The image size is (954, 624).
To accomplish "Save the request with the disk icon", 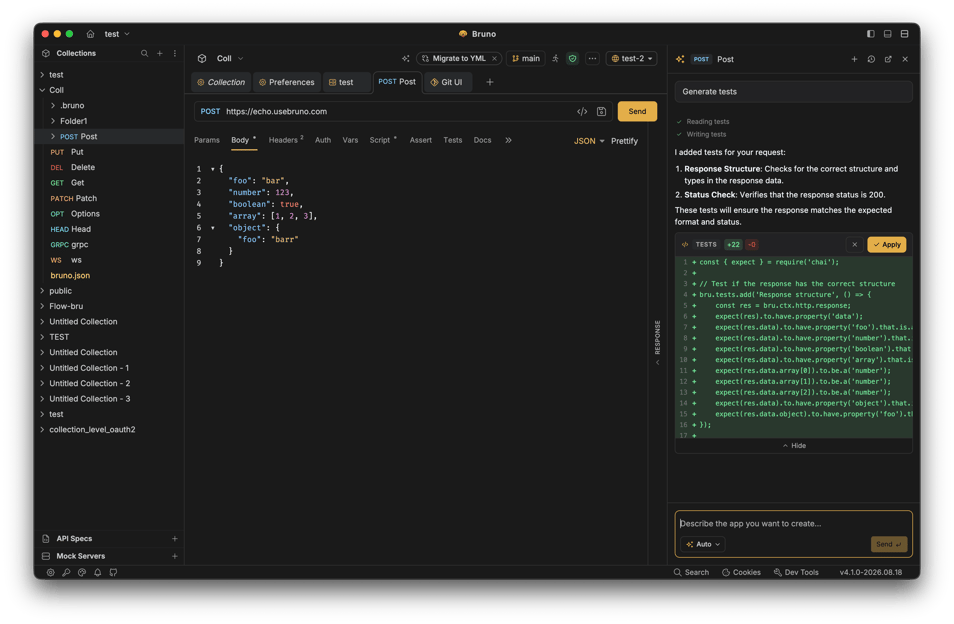I will [601, 111].
